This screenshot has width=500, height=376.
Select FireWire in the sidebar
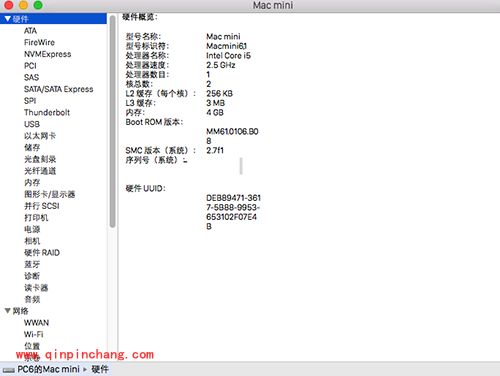39,42
